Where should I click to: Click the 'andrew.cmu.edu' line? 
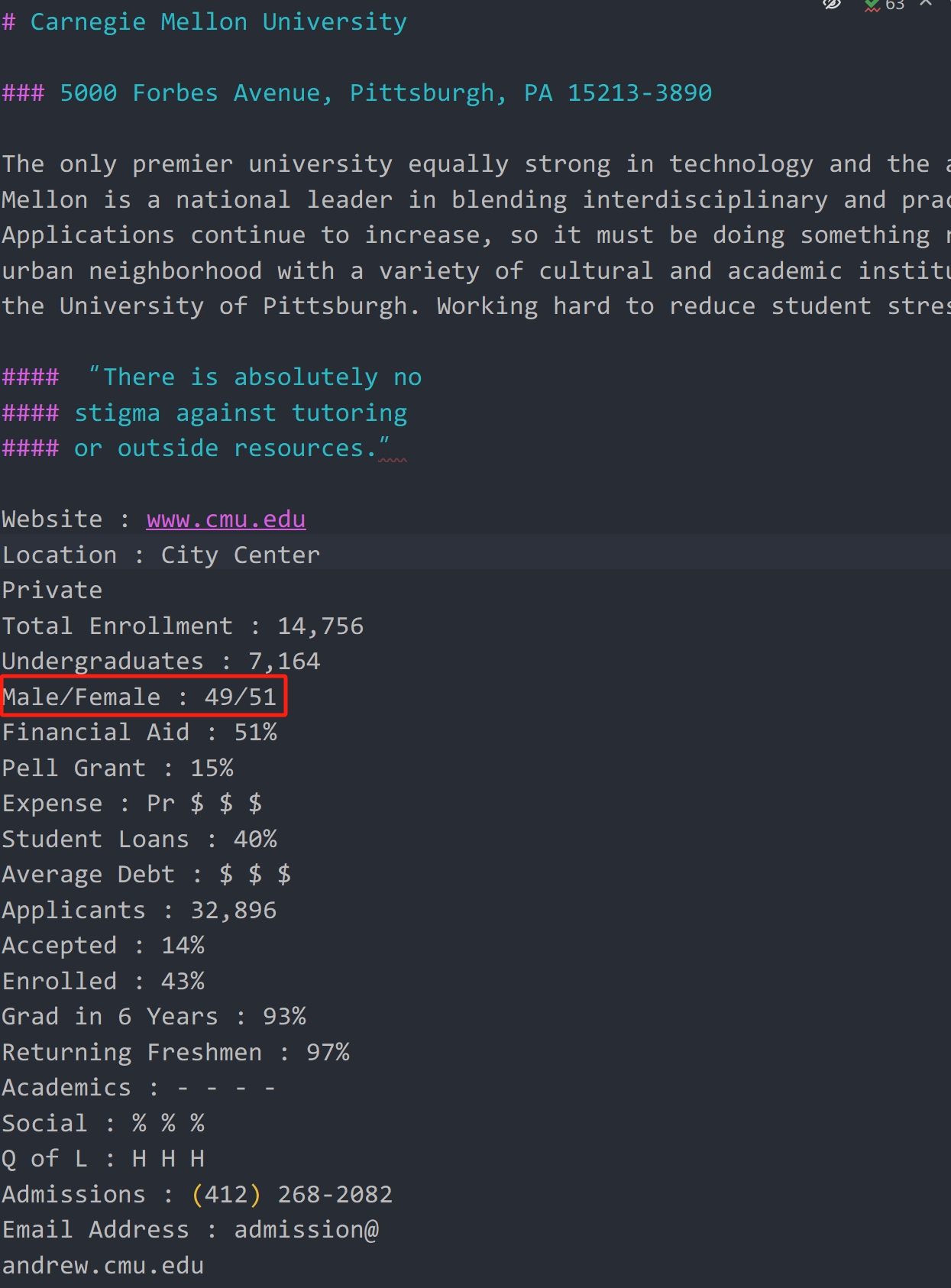coord(103,1266)
